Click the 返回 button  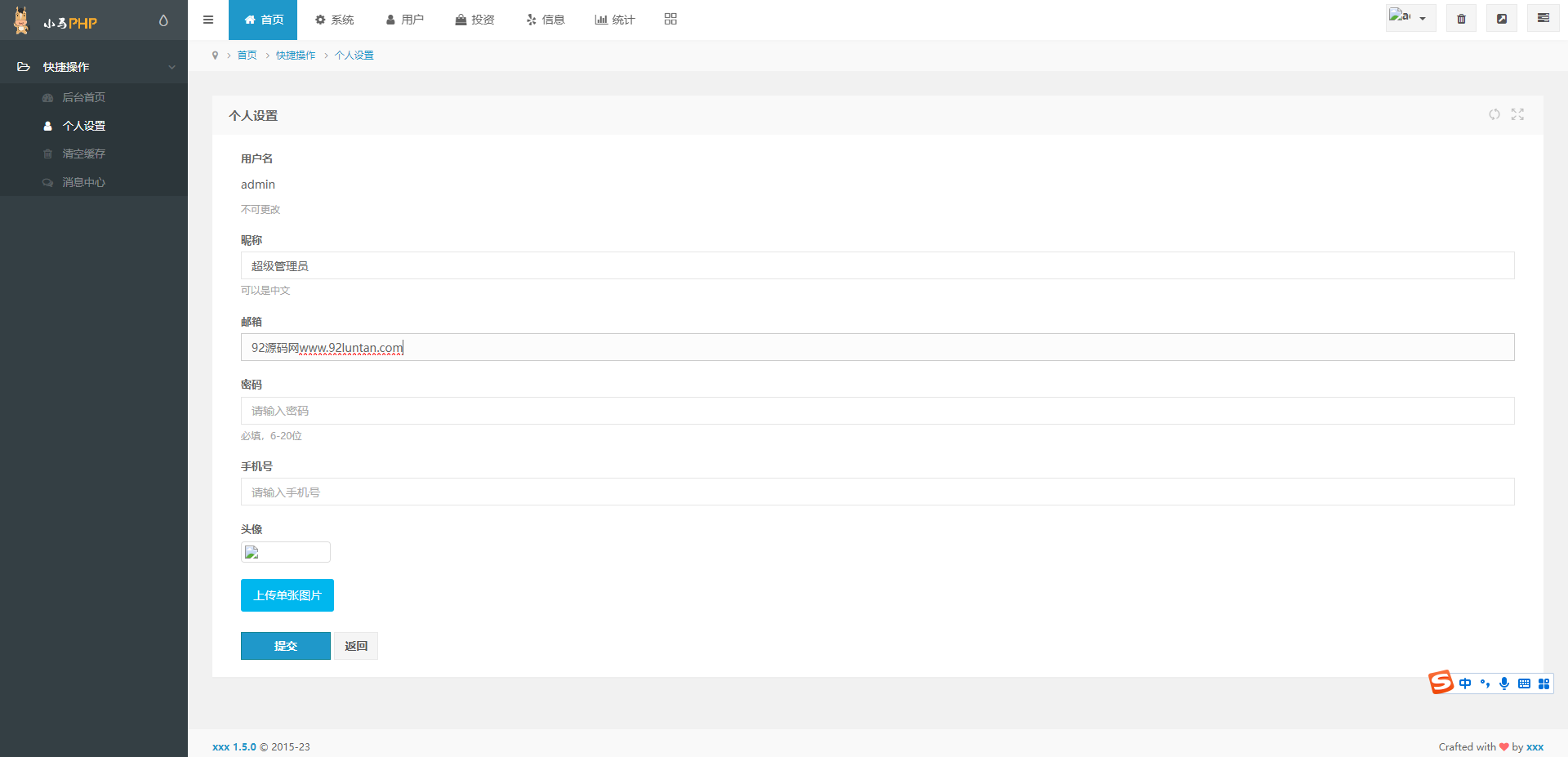(x=356, y=646)
